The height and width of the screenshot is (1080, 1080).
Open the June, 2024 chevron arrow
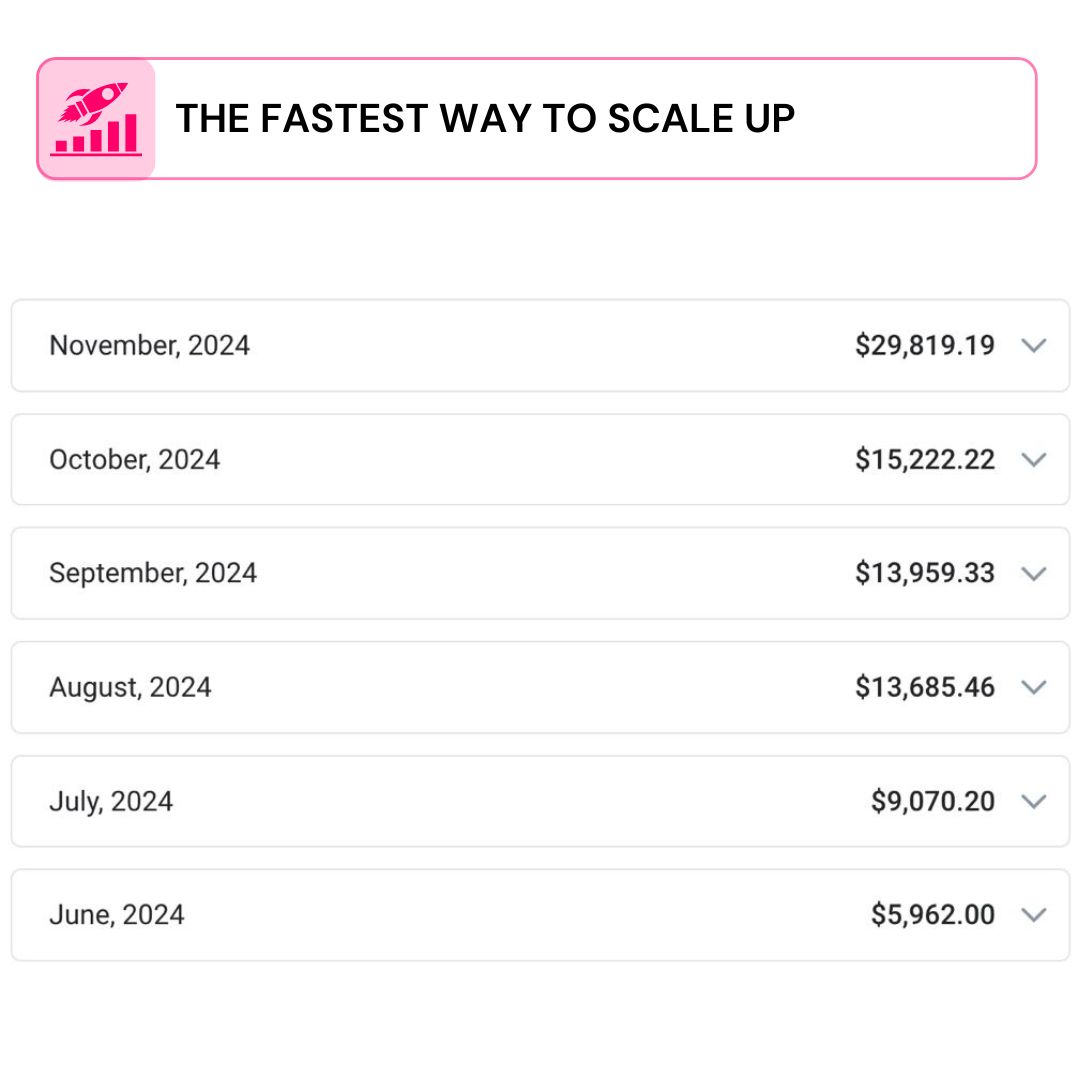(x=1034, y=915)
